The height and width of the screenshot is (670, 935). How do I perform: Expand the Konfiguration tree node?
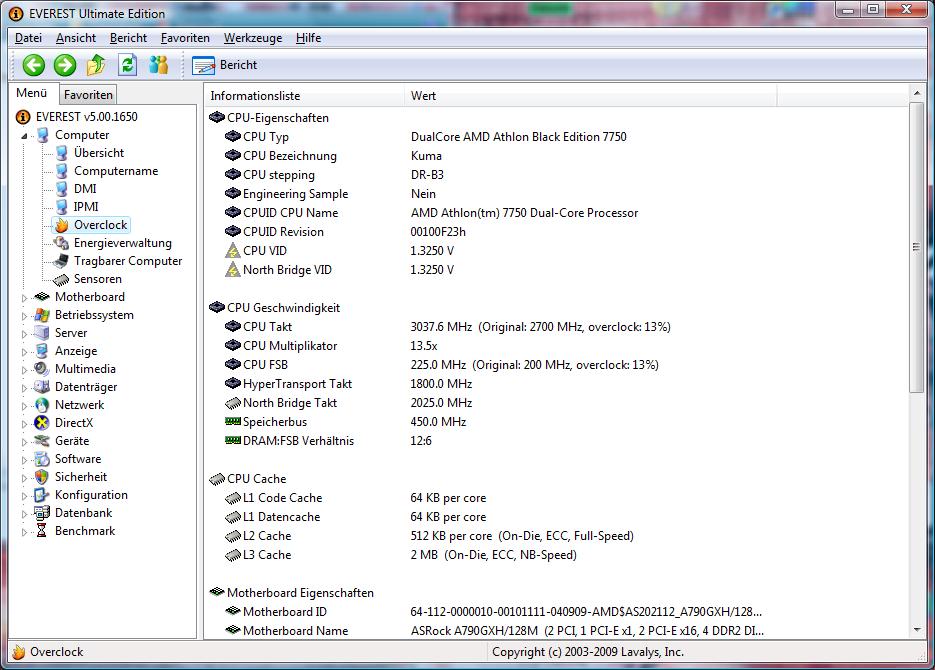pyautogui.click(x=24, y=495)
